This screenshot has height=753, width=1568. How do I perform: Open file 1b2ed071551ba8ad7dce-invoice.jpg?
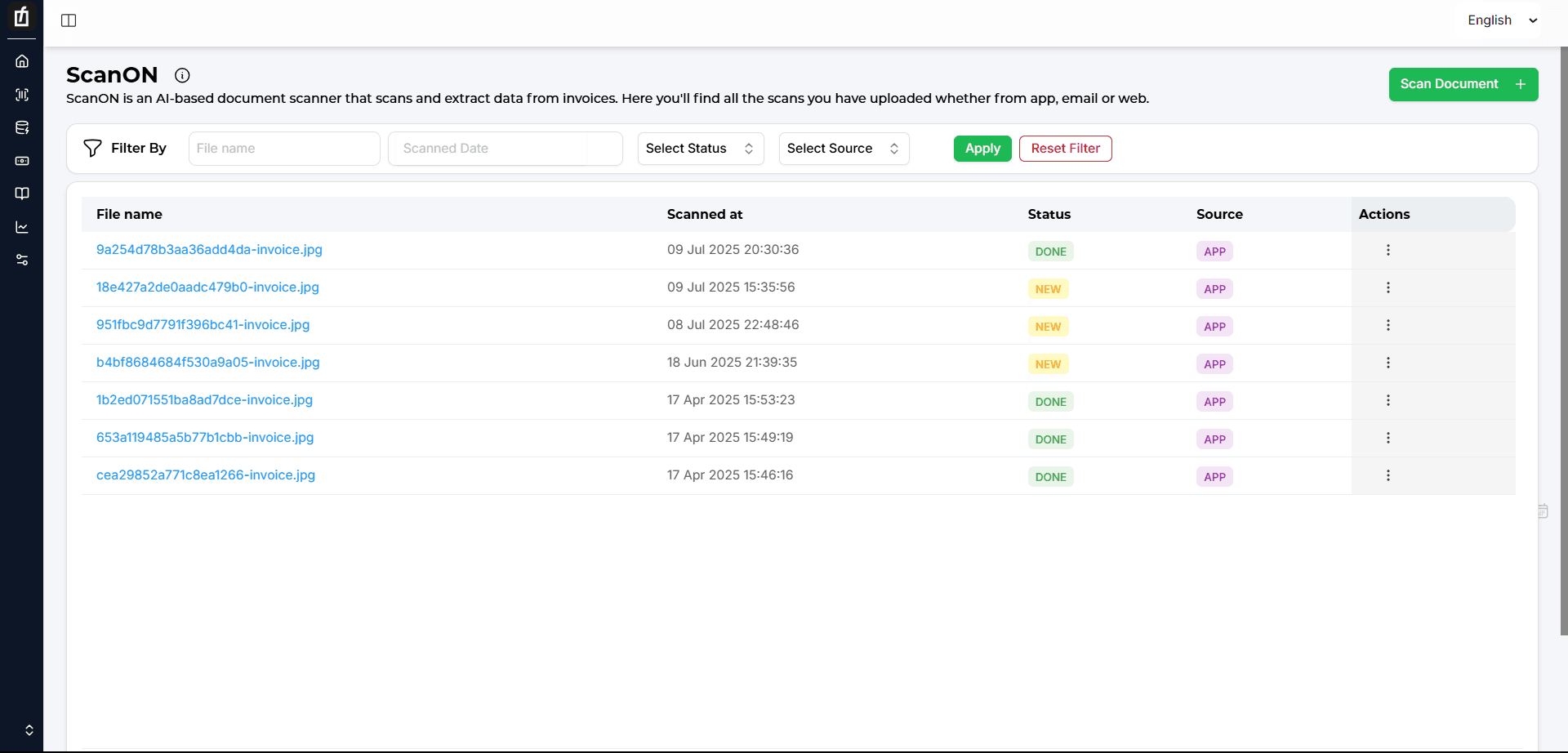[x=204, y=400]
